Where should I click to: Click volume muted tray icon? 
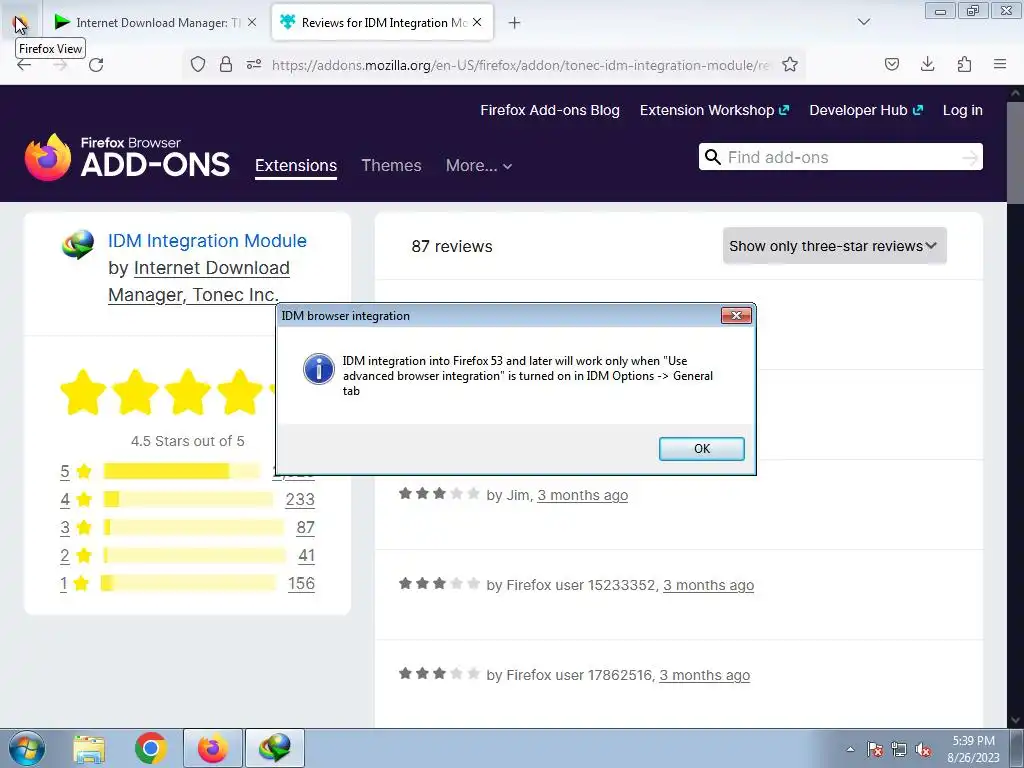(923, 750)
